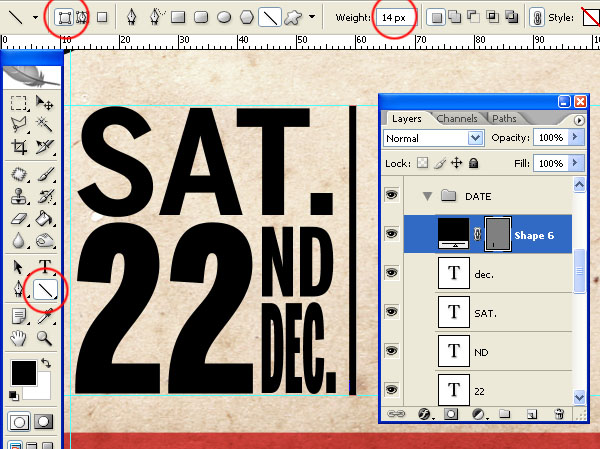Image resolution: width=600 pixels, height=449 pixels.
Task: Click Create New Shape Layer button
Action: point(436,17)
